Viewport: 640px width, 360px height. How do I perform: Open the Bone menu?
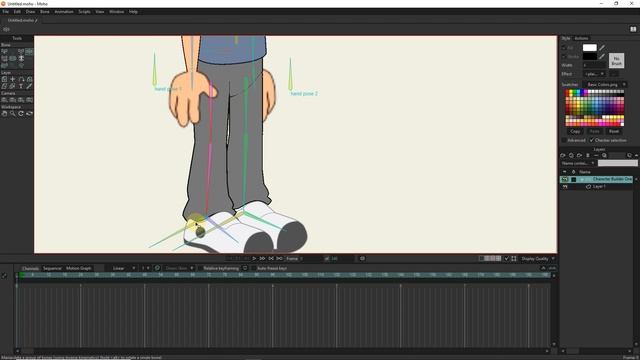44,12
